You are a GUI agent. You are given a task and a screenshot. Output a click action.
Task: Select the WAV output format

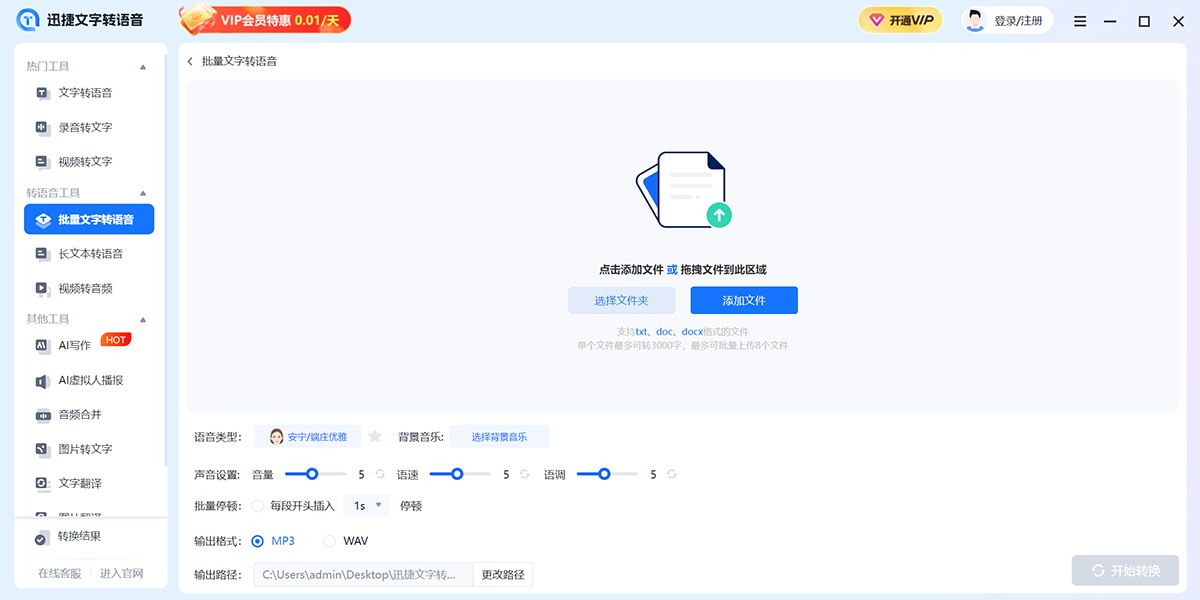(330, 540)
